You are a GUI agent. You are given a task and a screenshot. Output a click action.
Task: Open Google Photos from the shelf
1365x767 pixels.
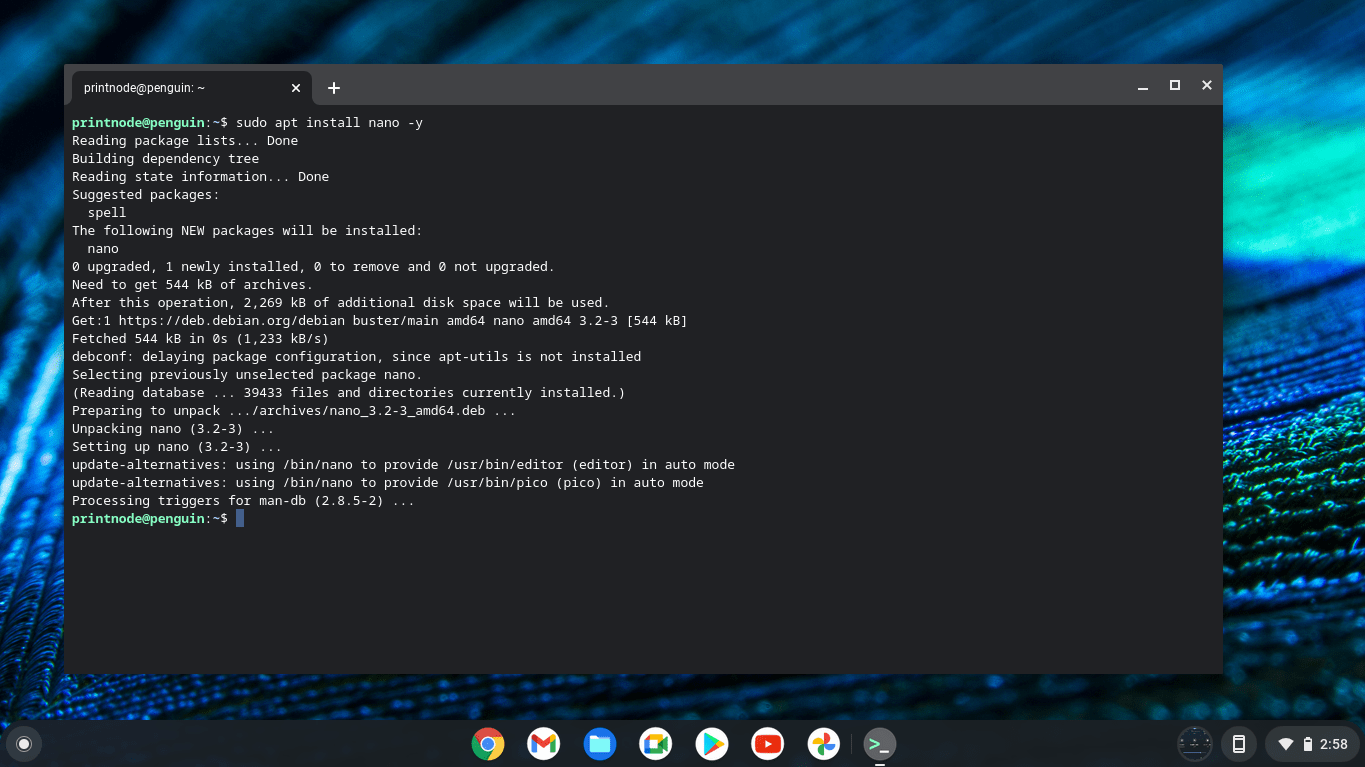pos(824,743)
